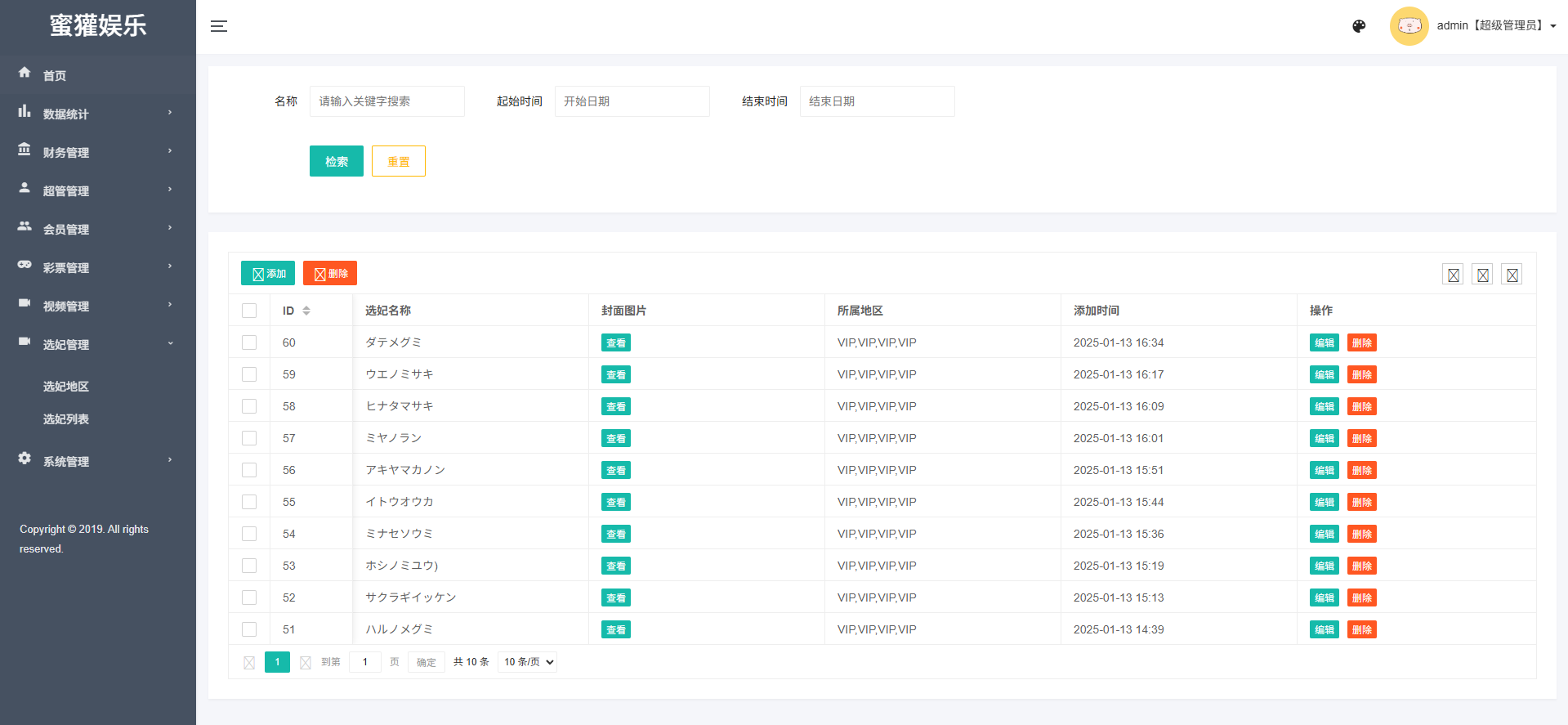This screenshot has height=725, width=1568.
Task: Select the checkbox for row ID 55
Action: click(249, 502)
